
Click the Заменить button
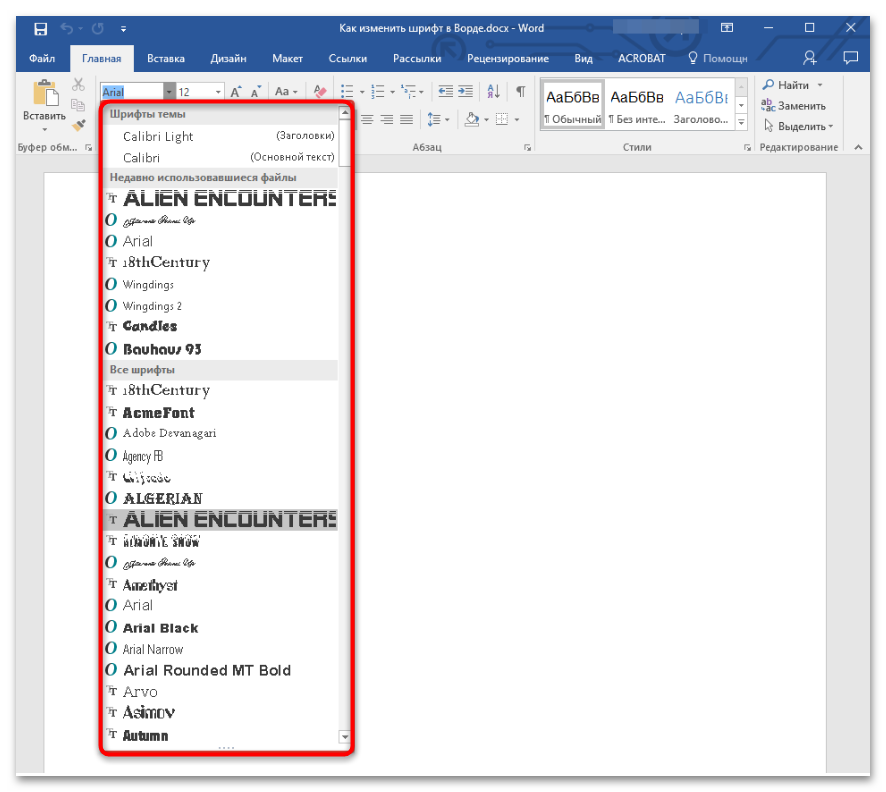click(793, 106)
